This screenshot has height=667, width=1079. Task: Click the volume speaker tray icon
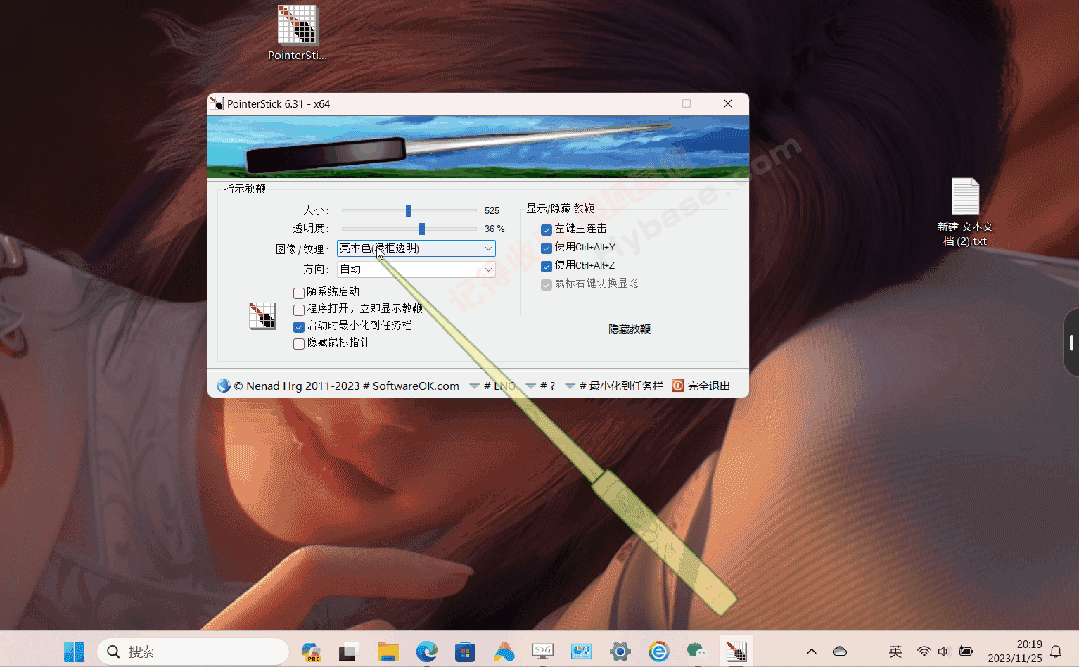coord(943,651)
